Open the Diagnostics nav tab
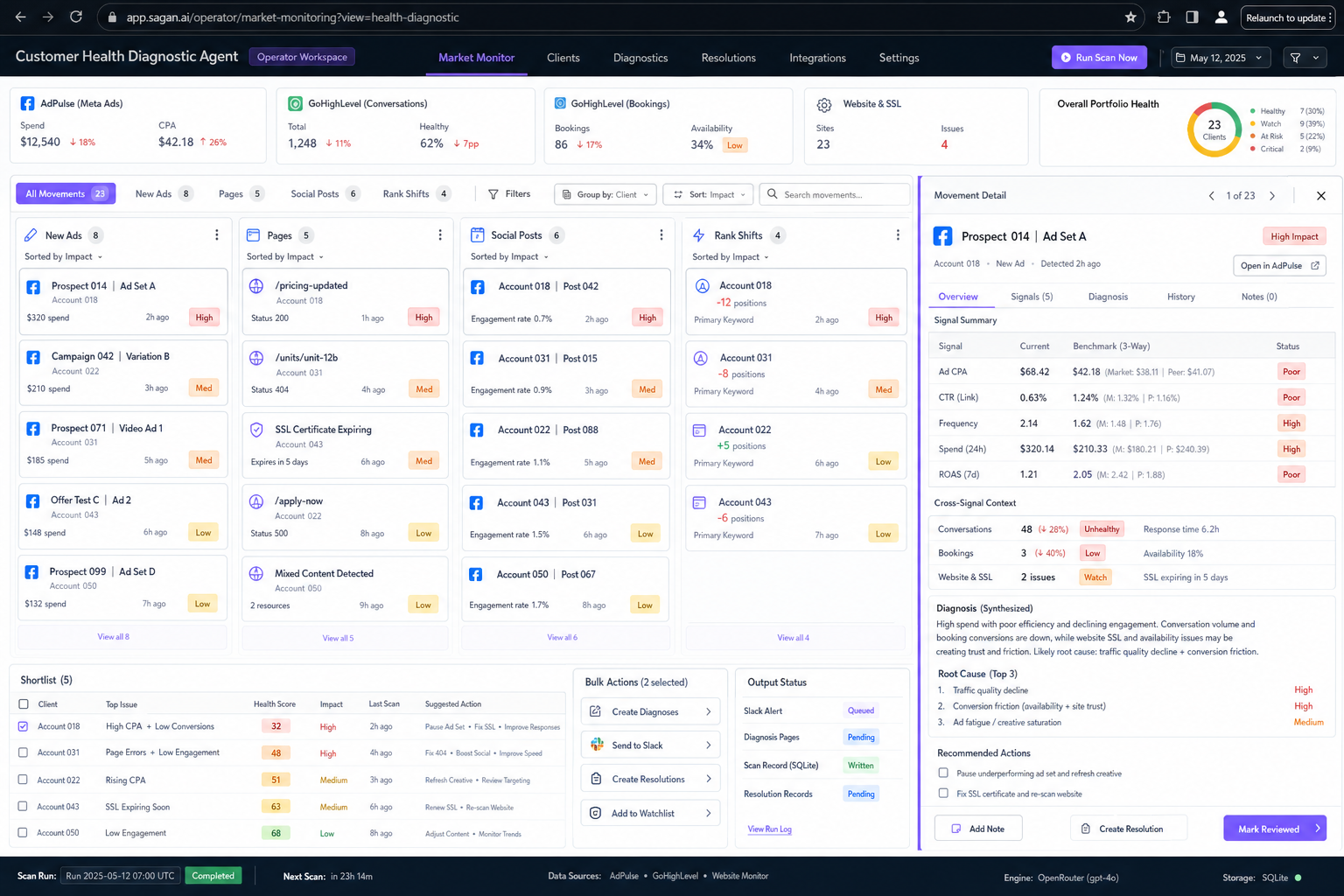The image size is (1344, 896). pos(640,58)
